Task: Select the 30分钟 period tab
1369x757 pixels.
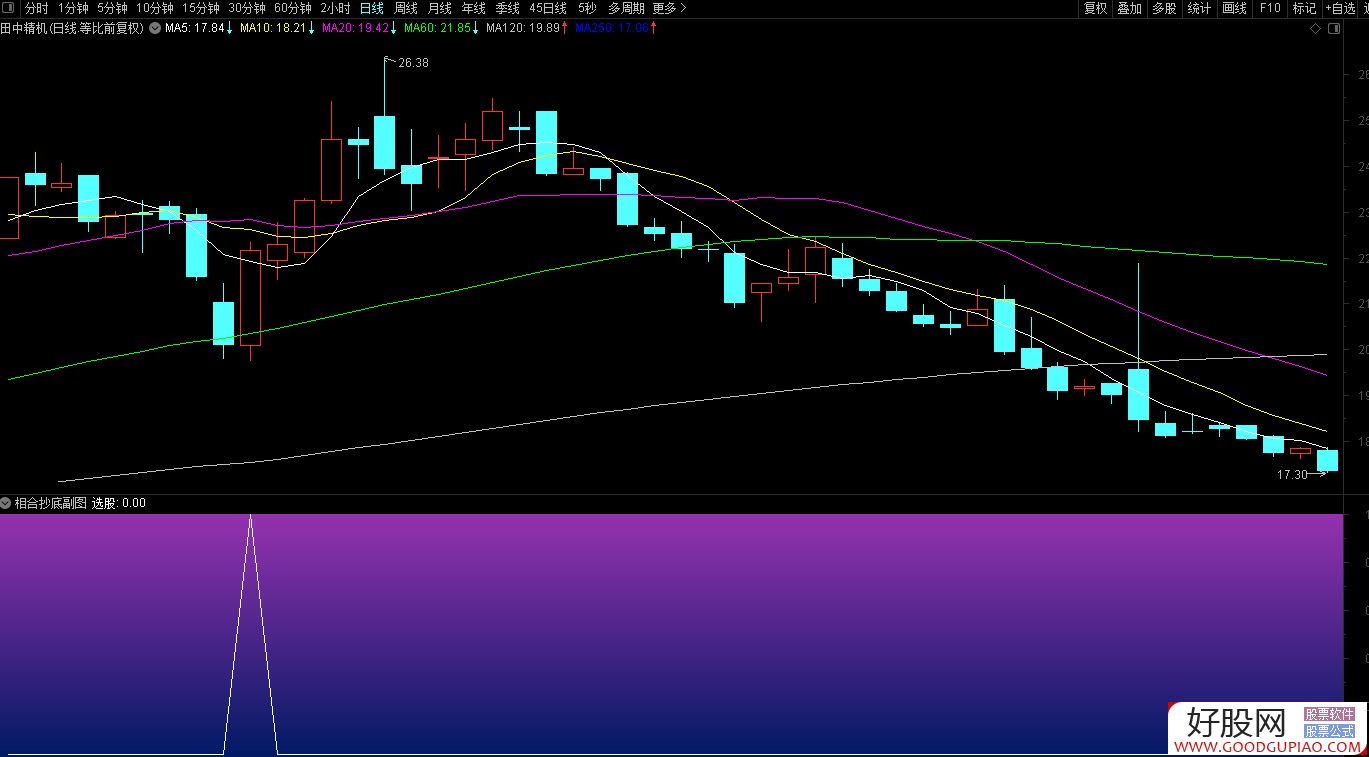Action: point(246,8)
